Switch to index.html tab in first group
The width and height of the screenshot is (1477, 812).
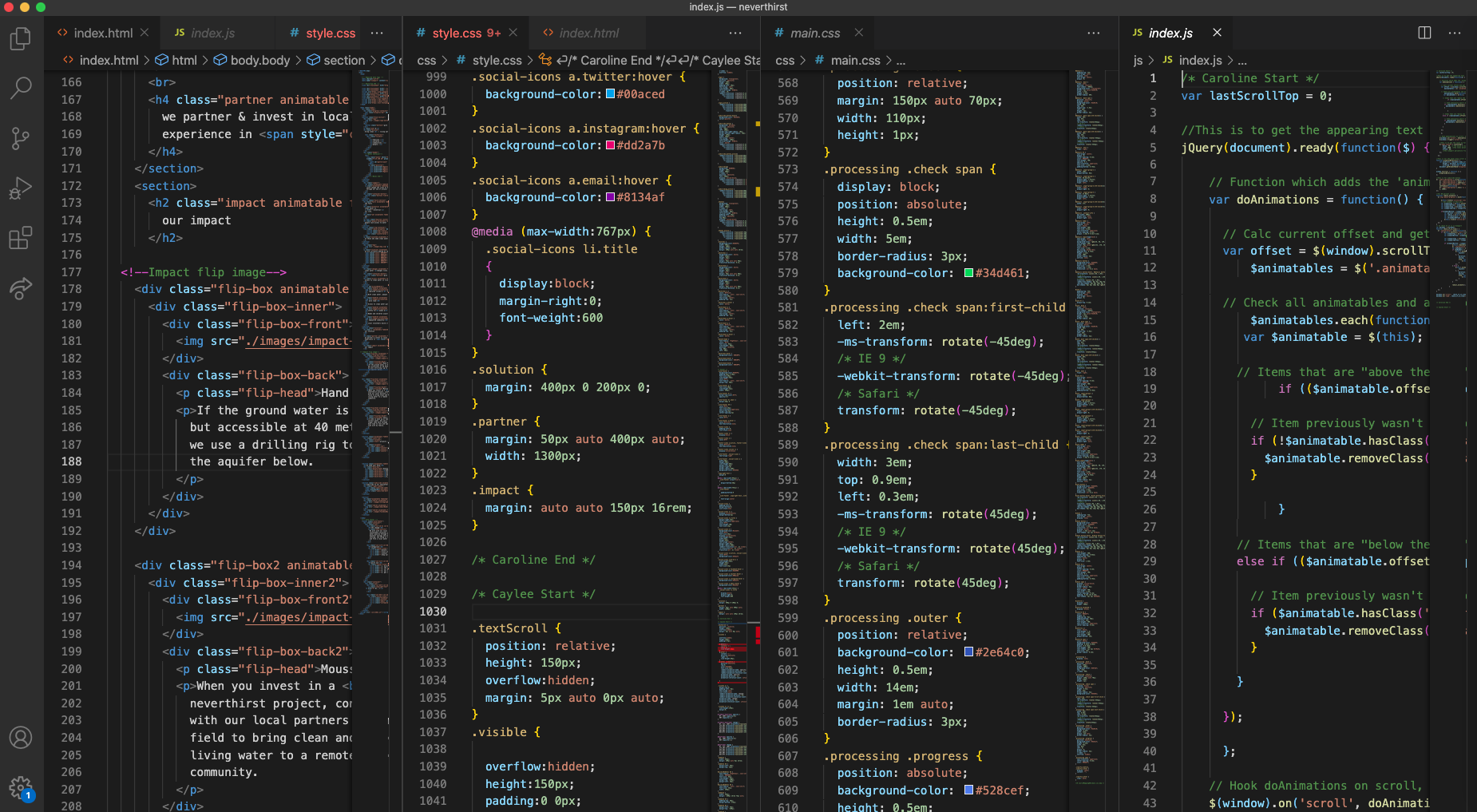pyautogui.click(x=101, y=33)
